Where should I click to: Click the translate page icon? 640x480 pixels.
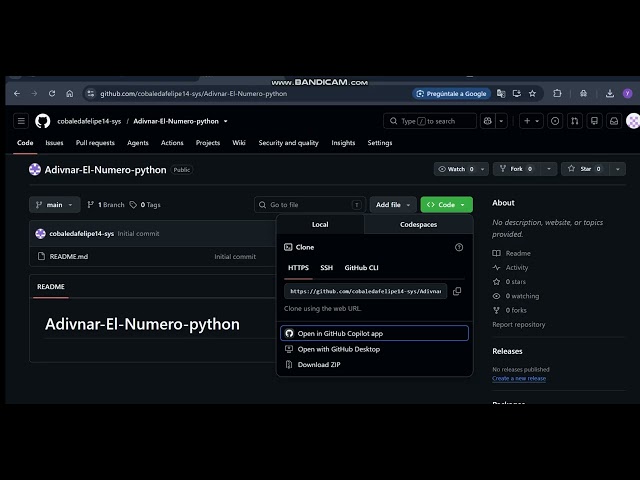pos(501,93)
